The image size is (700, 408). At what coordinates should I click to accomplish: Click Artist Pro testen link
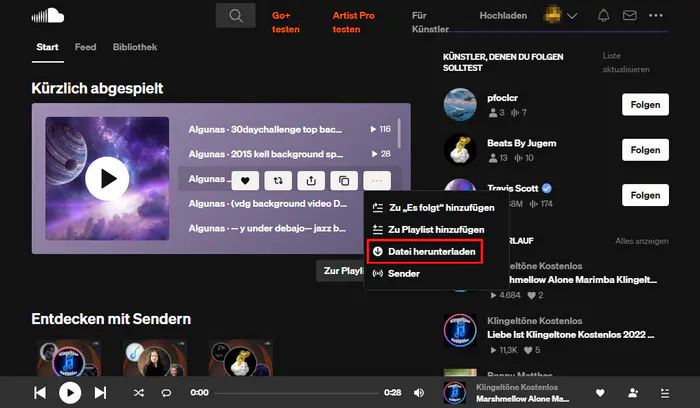point(353,22)
